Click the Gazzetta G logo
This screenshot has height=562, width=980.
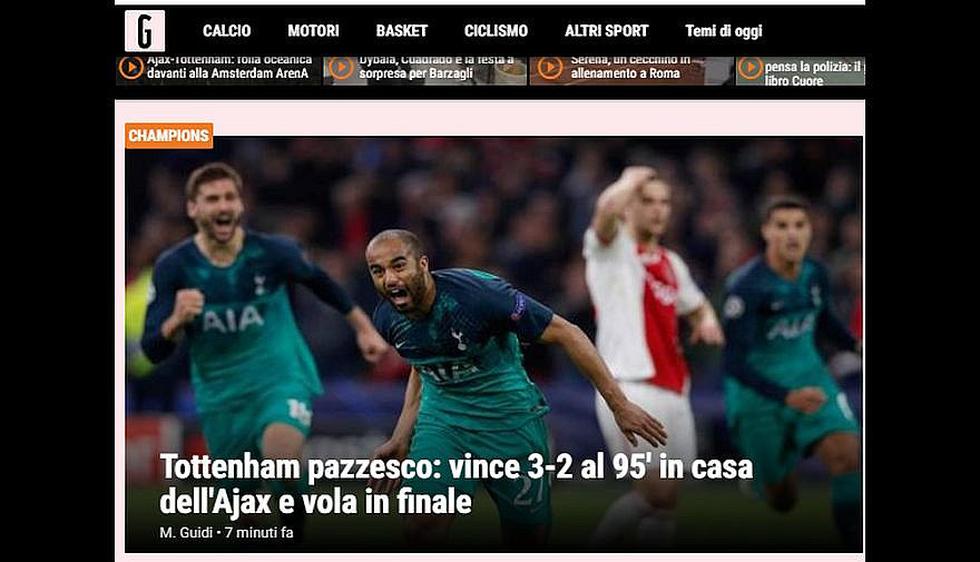tap(145, 31)
